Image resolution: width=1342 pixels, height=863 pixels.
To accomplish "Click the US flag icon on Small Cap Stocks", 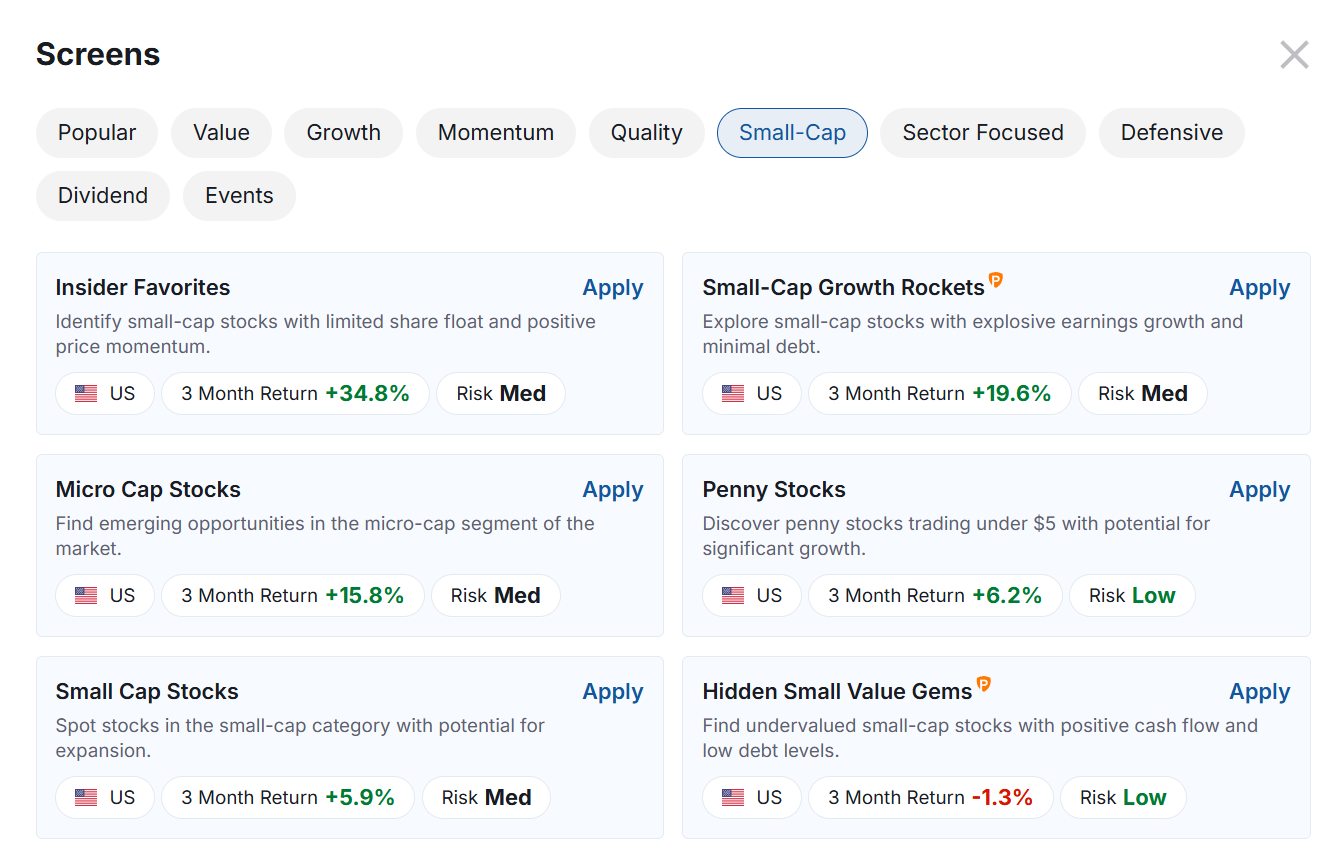I will pos(86,797).
